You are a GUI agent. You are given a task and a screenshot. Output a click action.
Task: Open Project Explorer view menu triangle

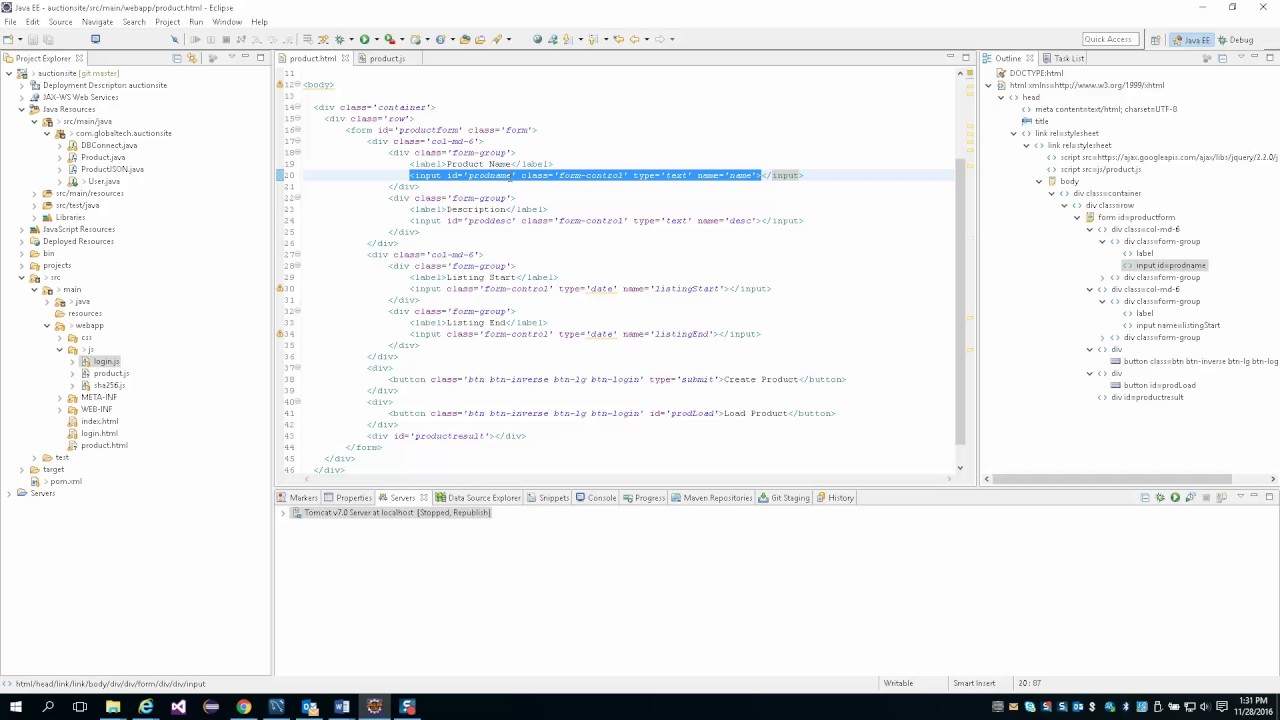231,58
